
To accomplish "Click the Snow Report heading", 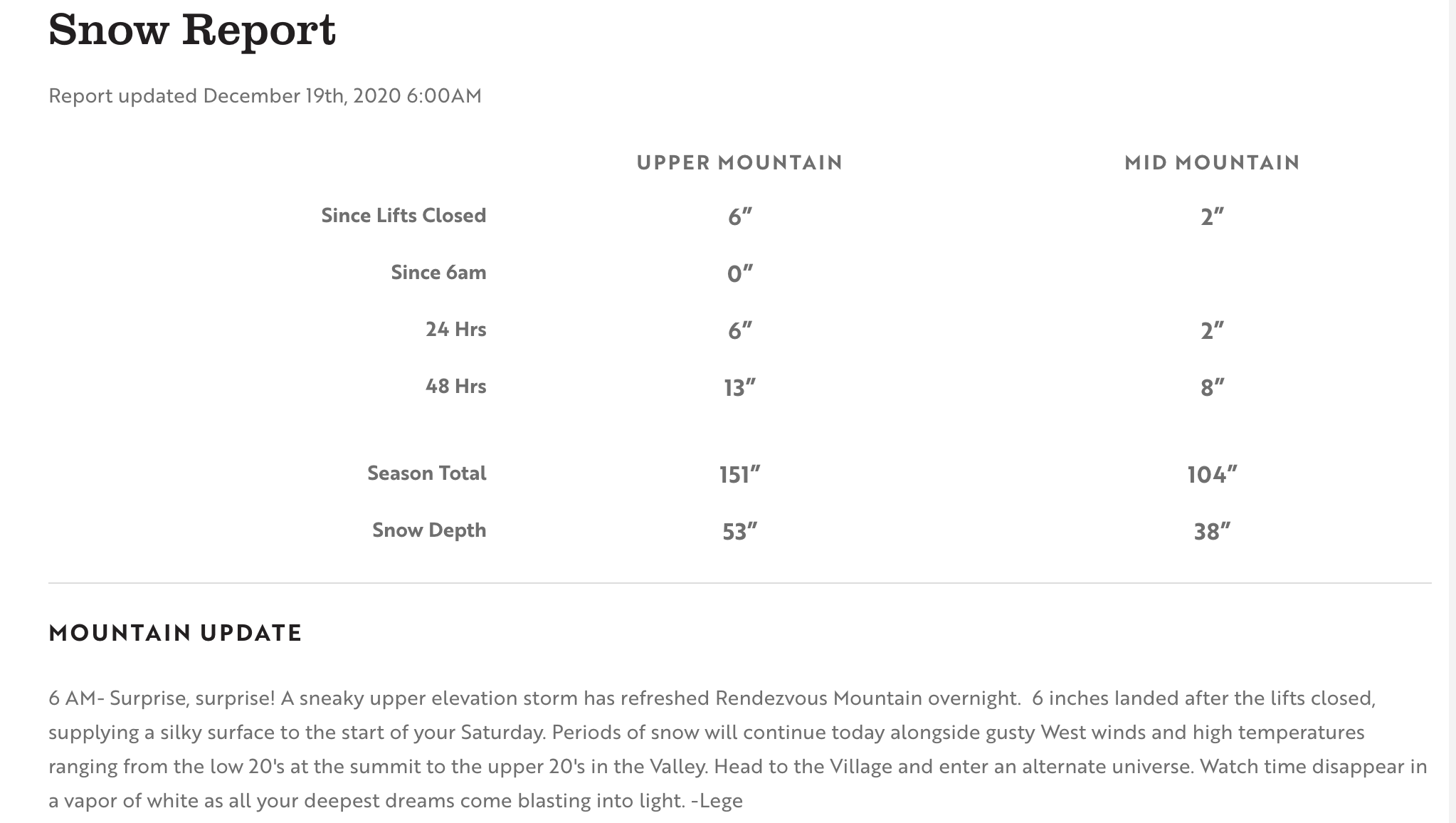I will [192, 30].
